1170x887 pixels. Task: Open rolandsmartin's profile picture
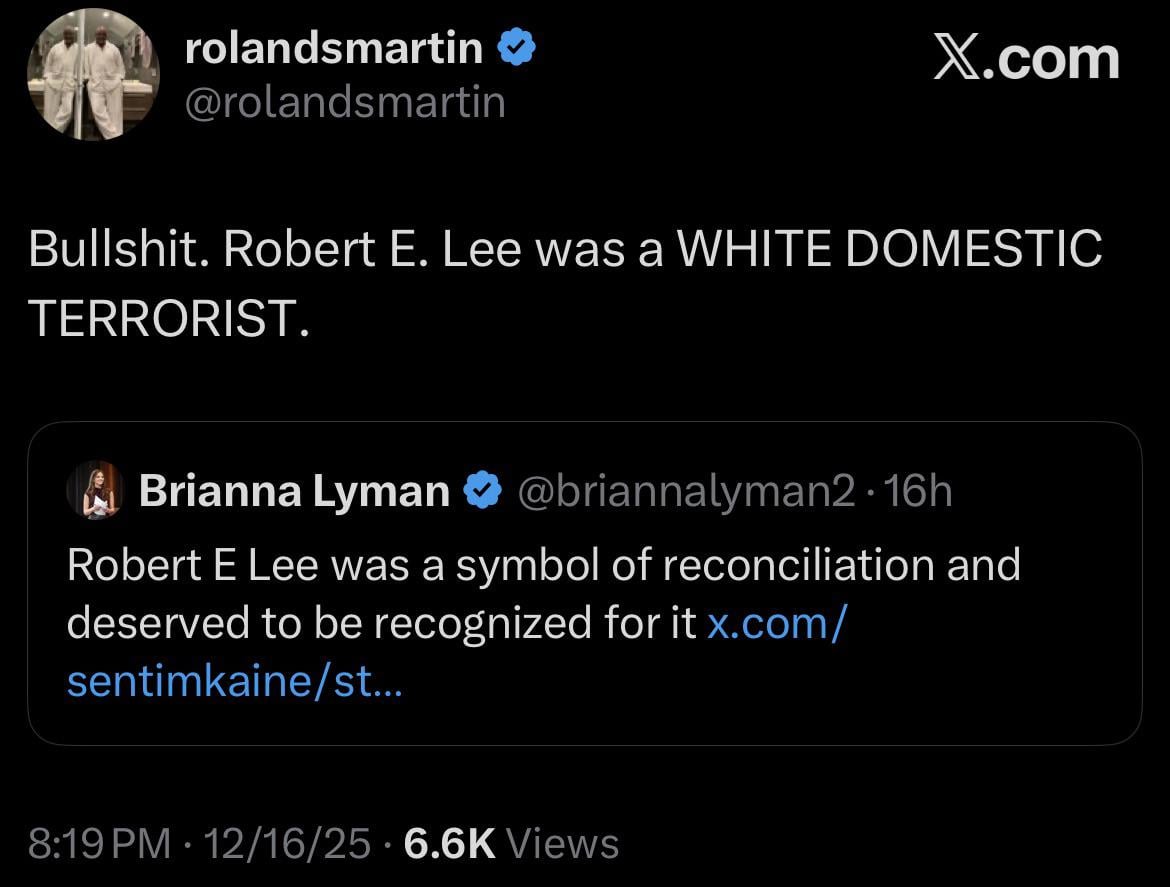pyautogui.click(x=93, y=74)
